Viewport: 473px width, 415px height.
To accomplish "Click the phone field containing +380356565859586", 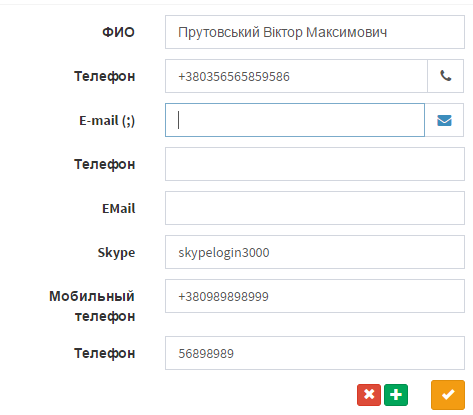I will pyautogui.click(x=296, y=76).
